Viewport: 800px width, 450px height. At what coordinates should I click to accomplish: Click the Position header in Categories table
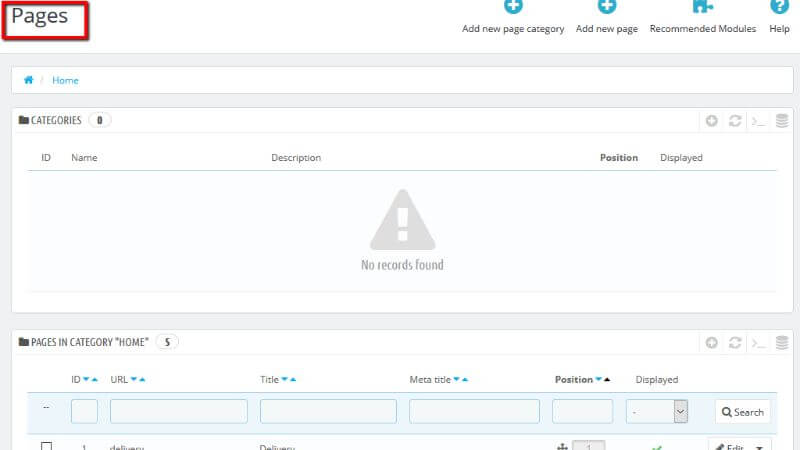coord(618,158)
